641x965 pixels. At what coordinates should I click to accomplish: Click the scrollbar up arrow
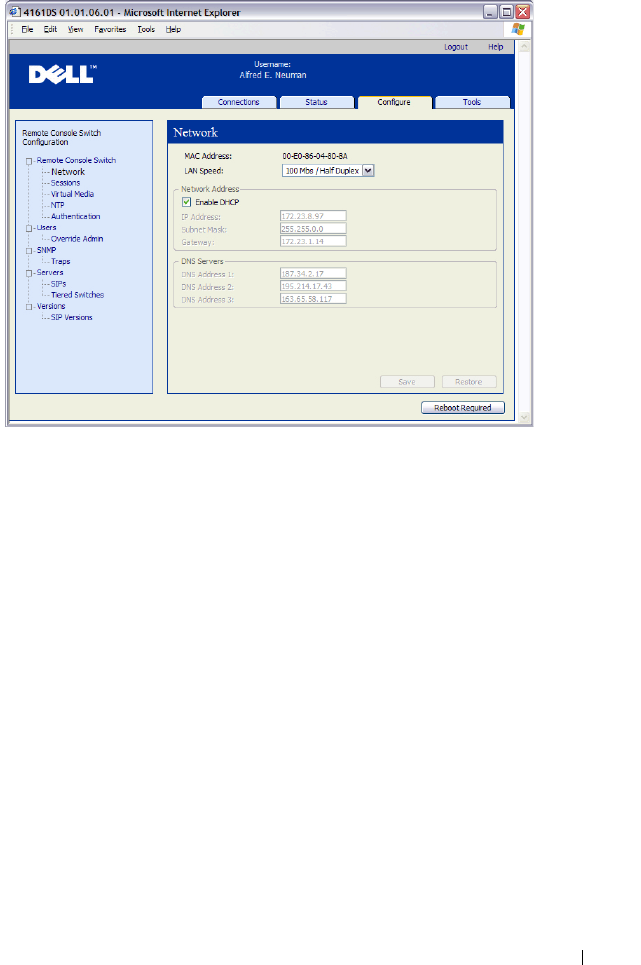point(524,47)
